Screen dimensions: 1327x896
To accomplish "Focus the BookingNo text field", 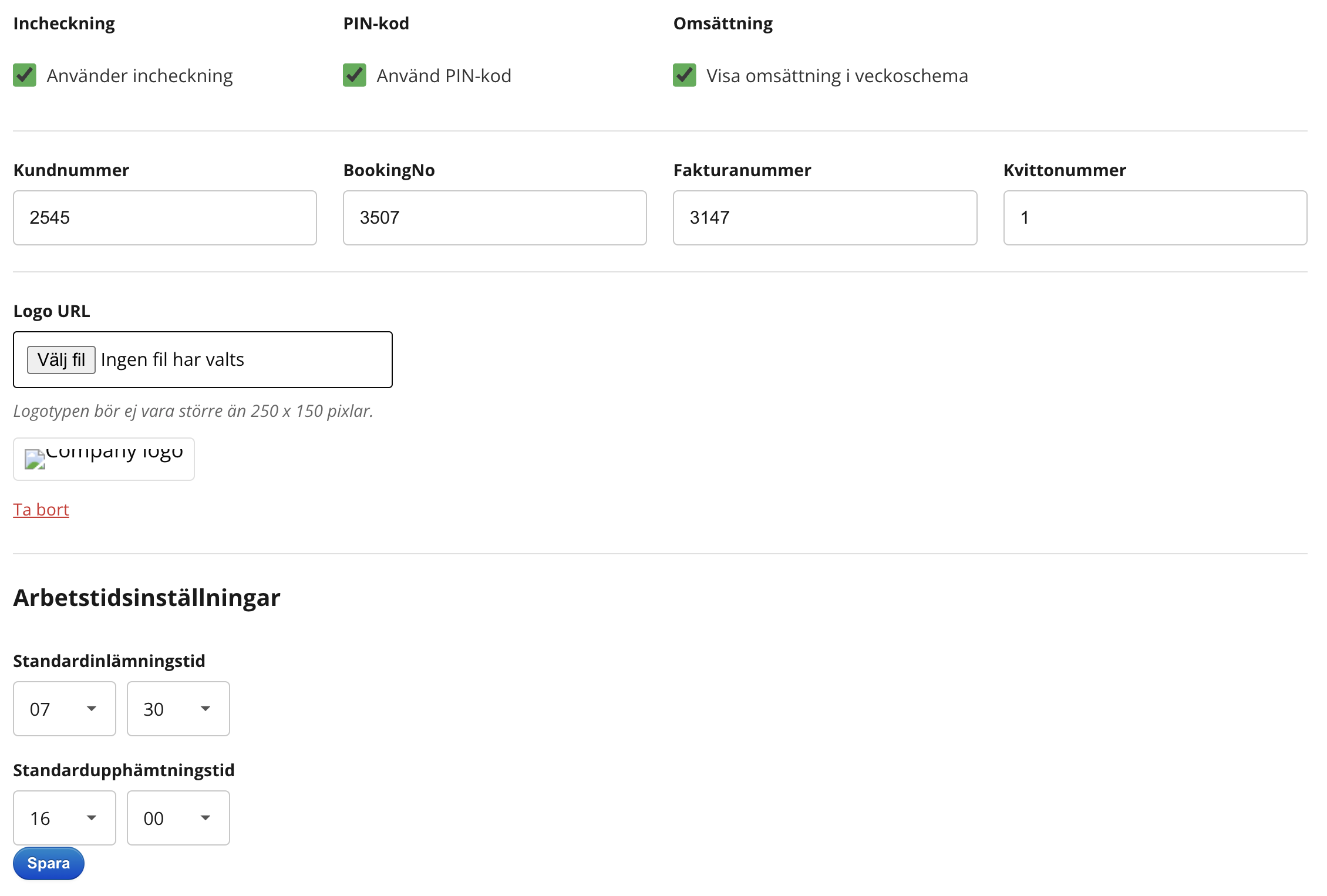I will click(495, 218).
